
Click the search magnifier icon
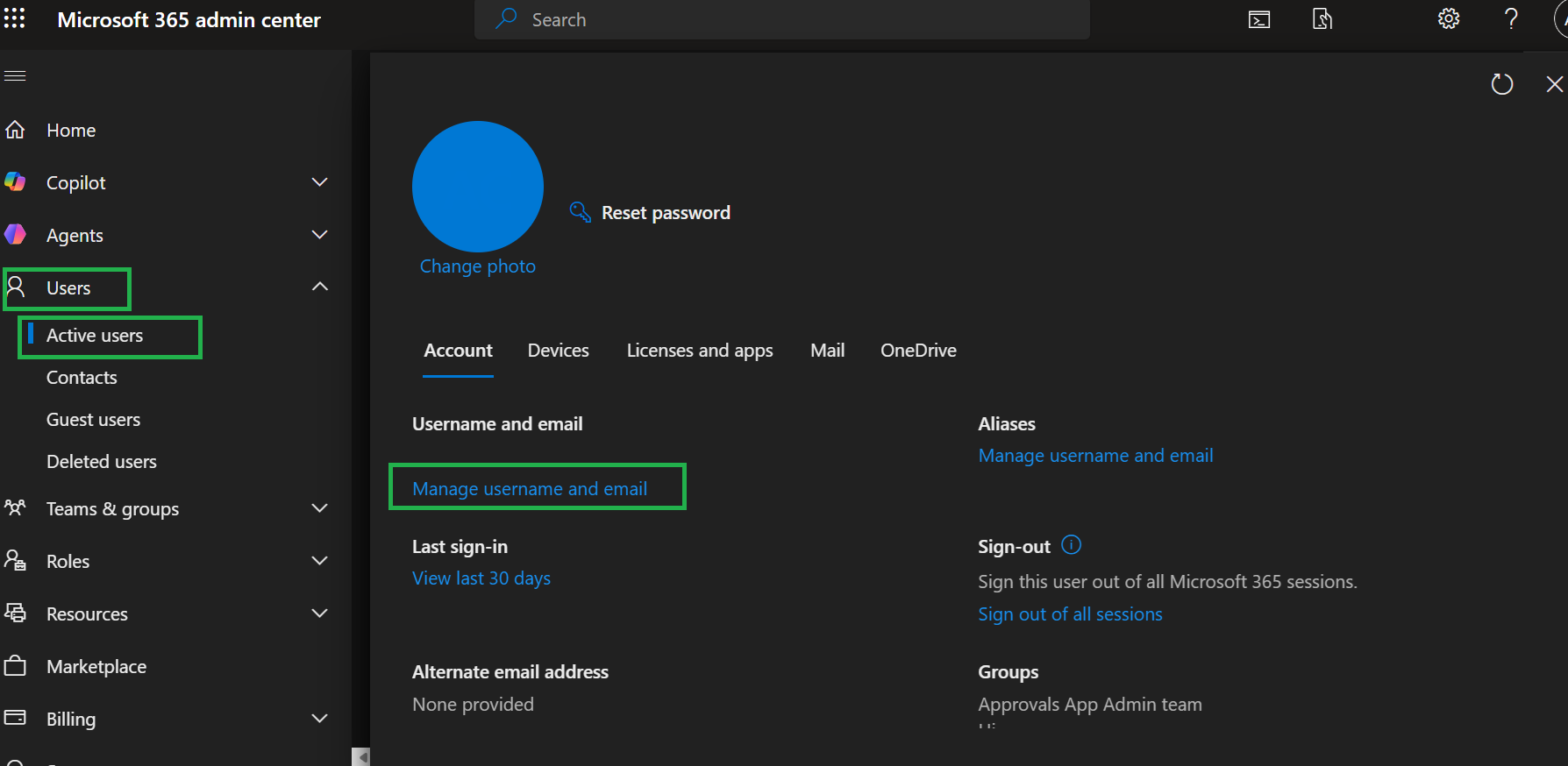[506, 18]
